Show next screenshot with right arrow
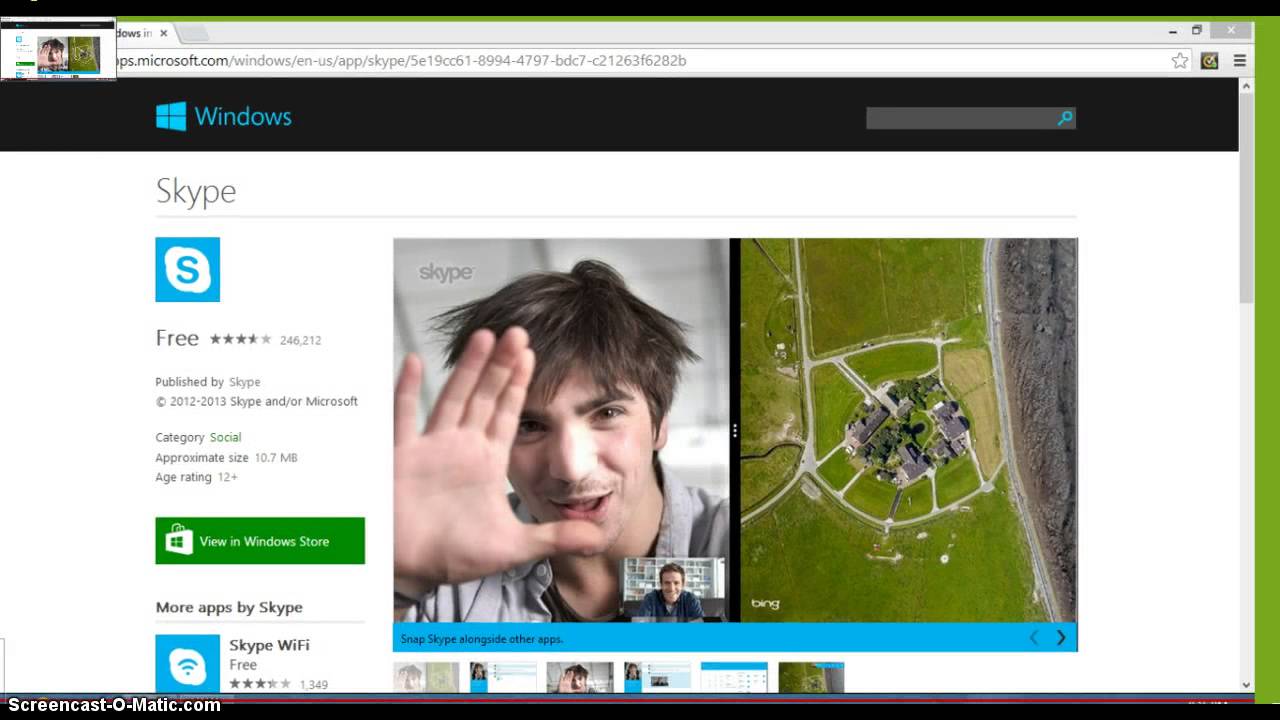 point(1061,638)
